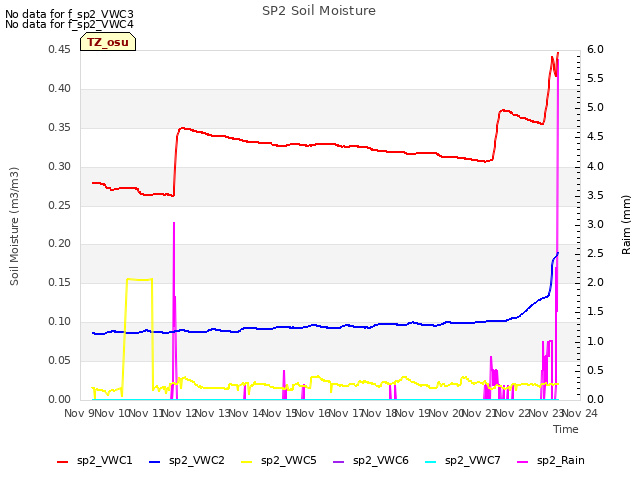Click the 1.5 rain axis tick label
The width and height of the screenshot is (640, 480).
(595, 312)
